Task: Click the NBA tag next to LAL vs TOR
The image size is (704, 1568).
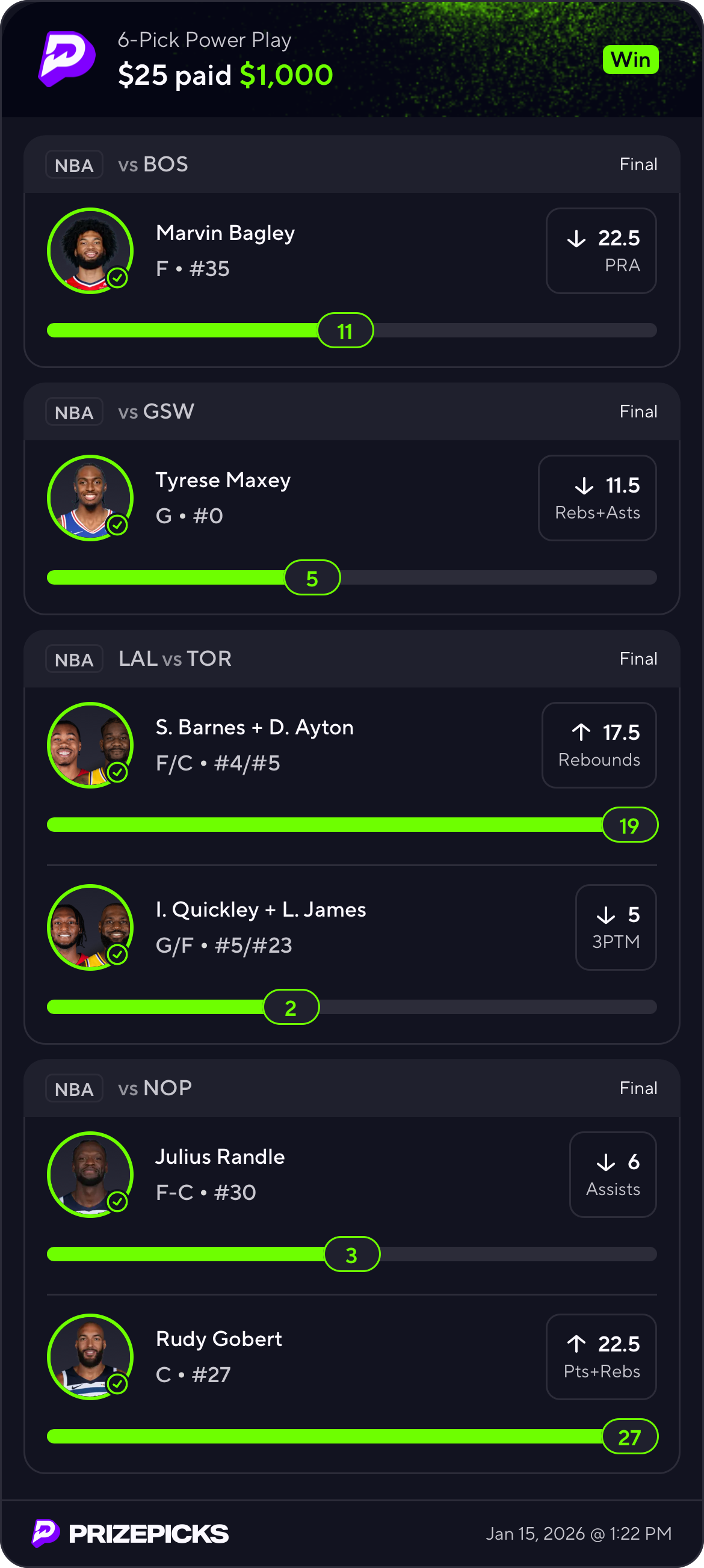Action: pos(74,659)
